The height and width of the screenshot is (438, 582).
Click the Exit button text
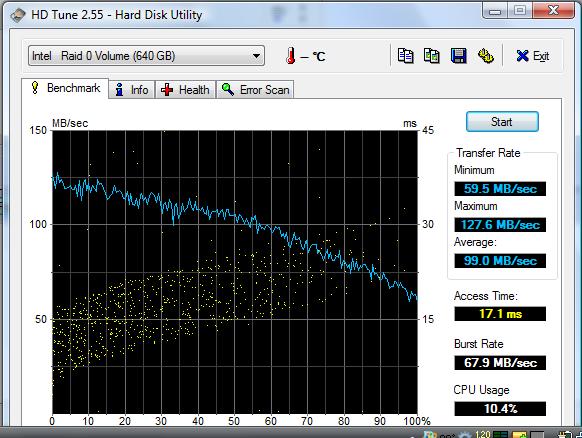pos(541,56)
